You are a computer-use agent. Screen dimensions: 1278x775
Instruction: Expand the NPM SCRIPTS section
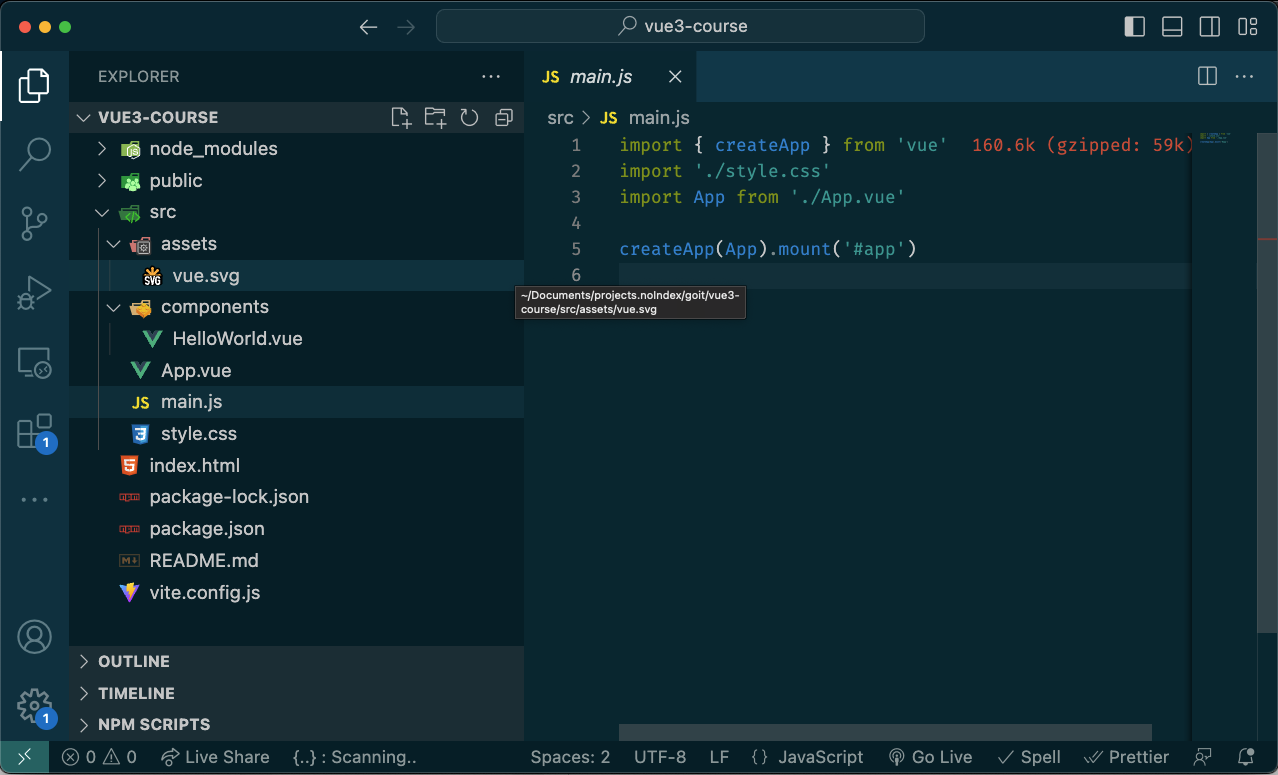(154, 725)
